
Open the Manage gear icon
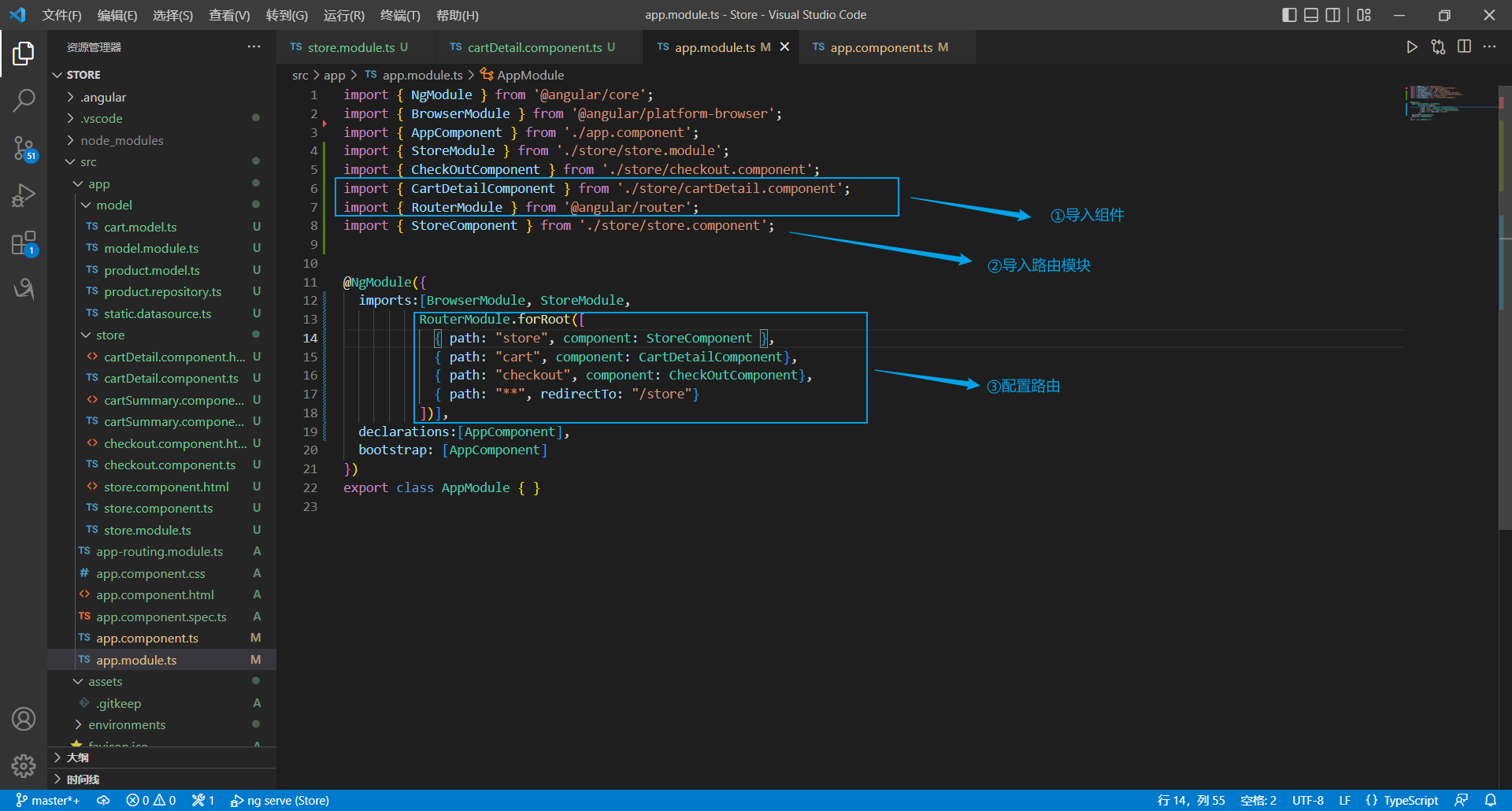[x=24, y=765]
